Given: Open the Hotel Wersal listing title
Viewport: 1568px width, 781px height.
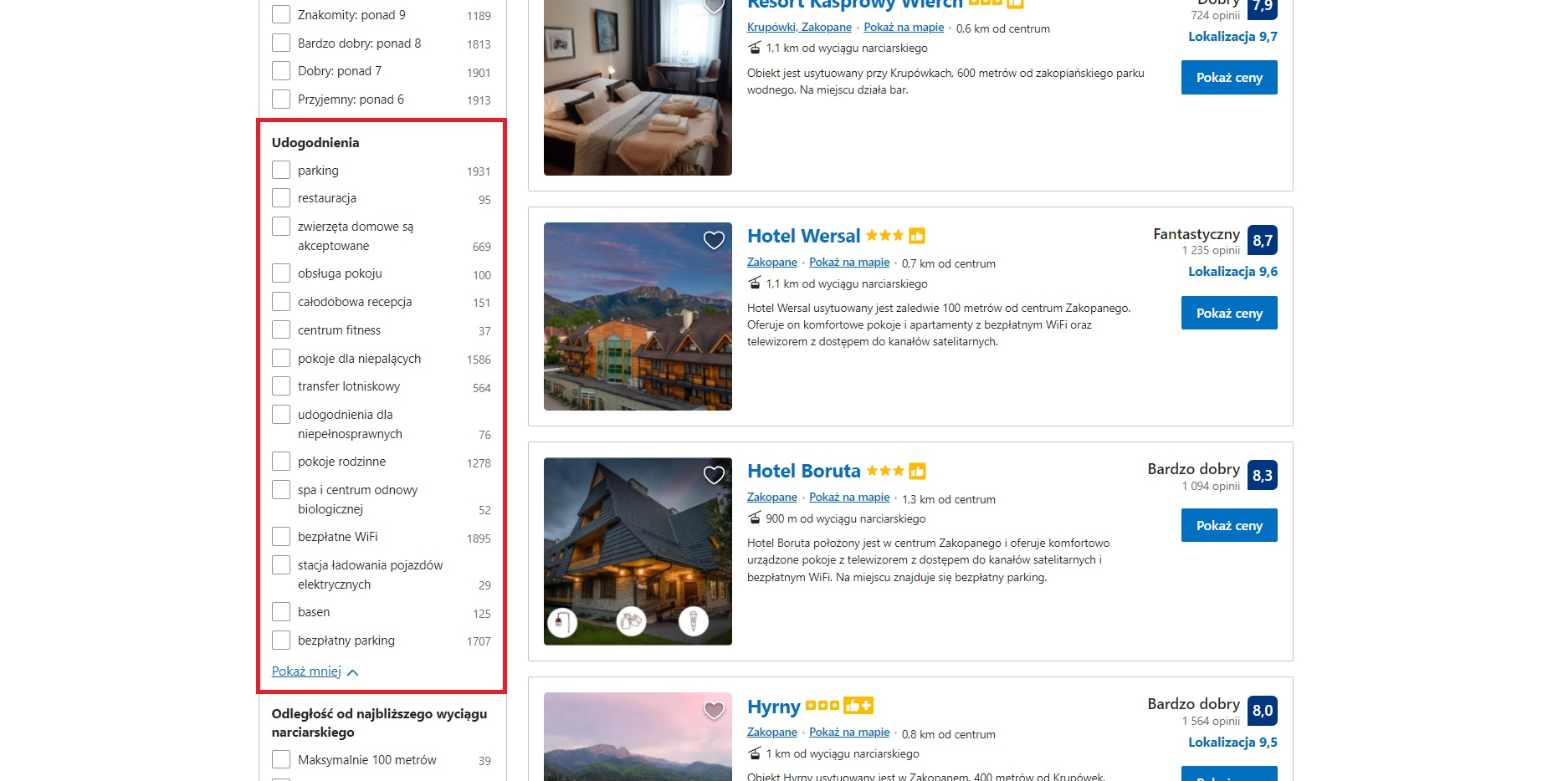Looking at the screenshot, I should click(x=803, y=236).
